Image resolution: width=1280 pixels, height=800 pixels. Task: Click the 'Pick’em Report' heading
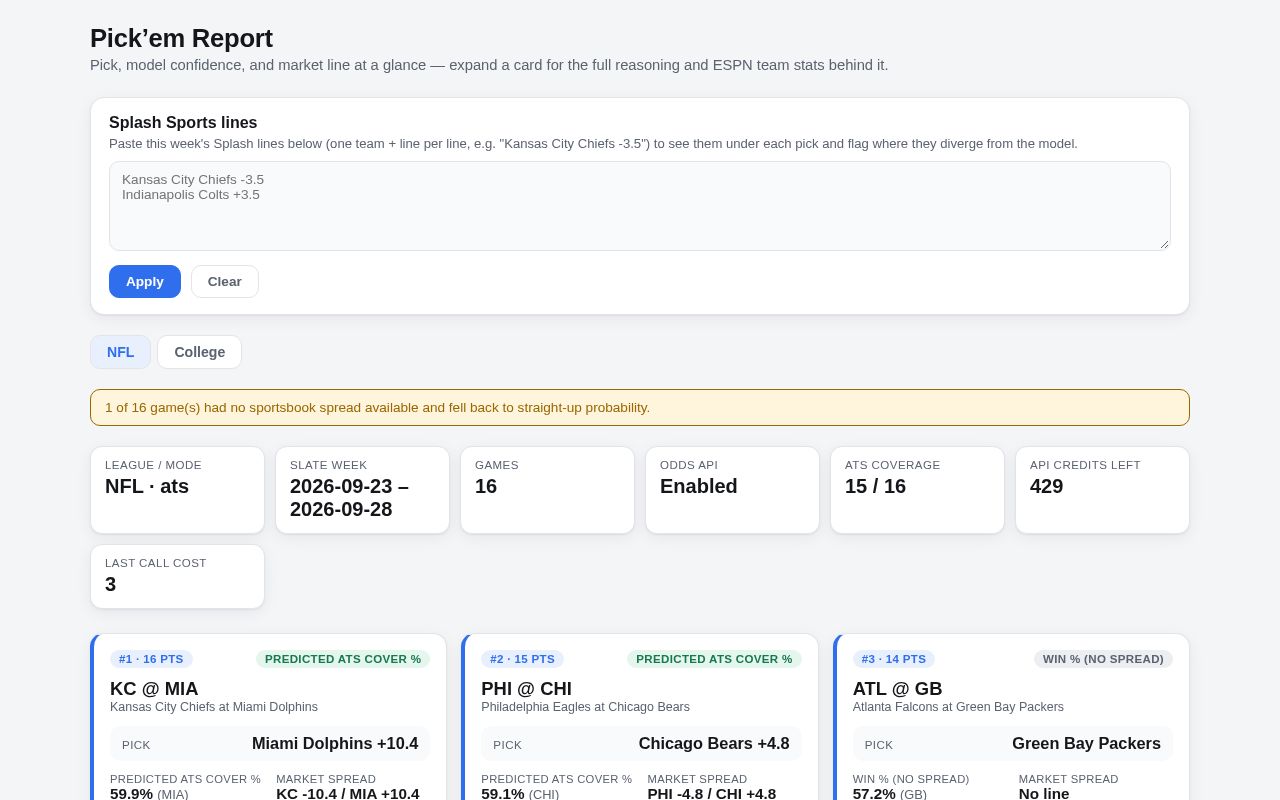click(x=181, y=38)
